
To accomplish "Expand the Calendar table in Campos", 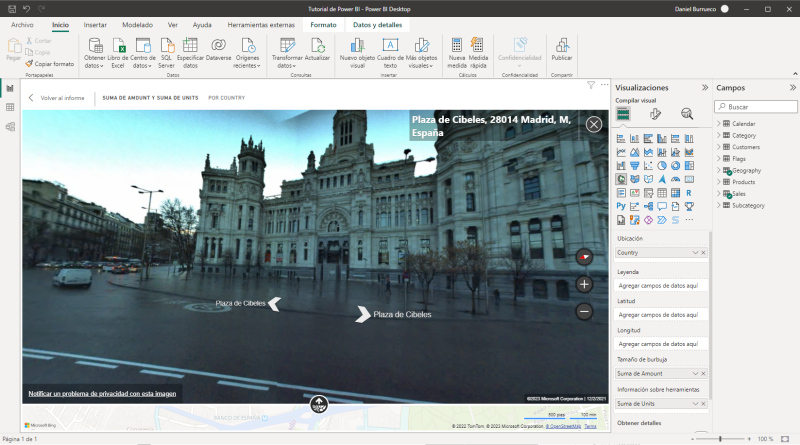I will point(718,123).
